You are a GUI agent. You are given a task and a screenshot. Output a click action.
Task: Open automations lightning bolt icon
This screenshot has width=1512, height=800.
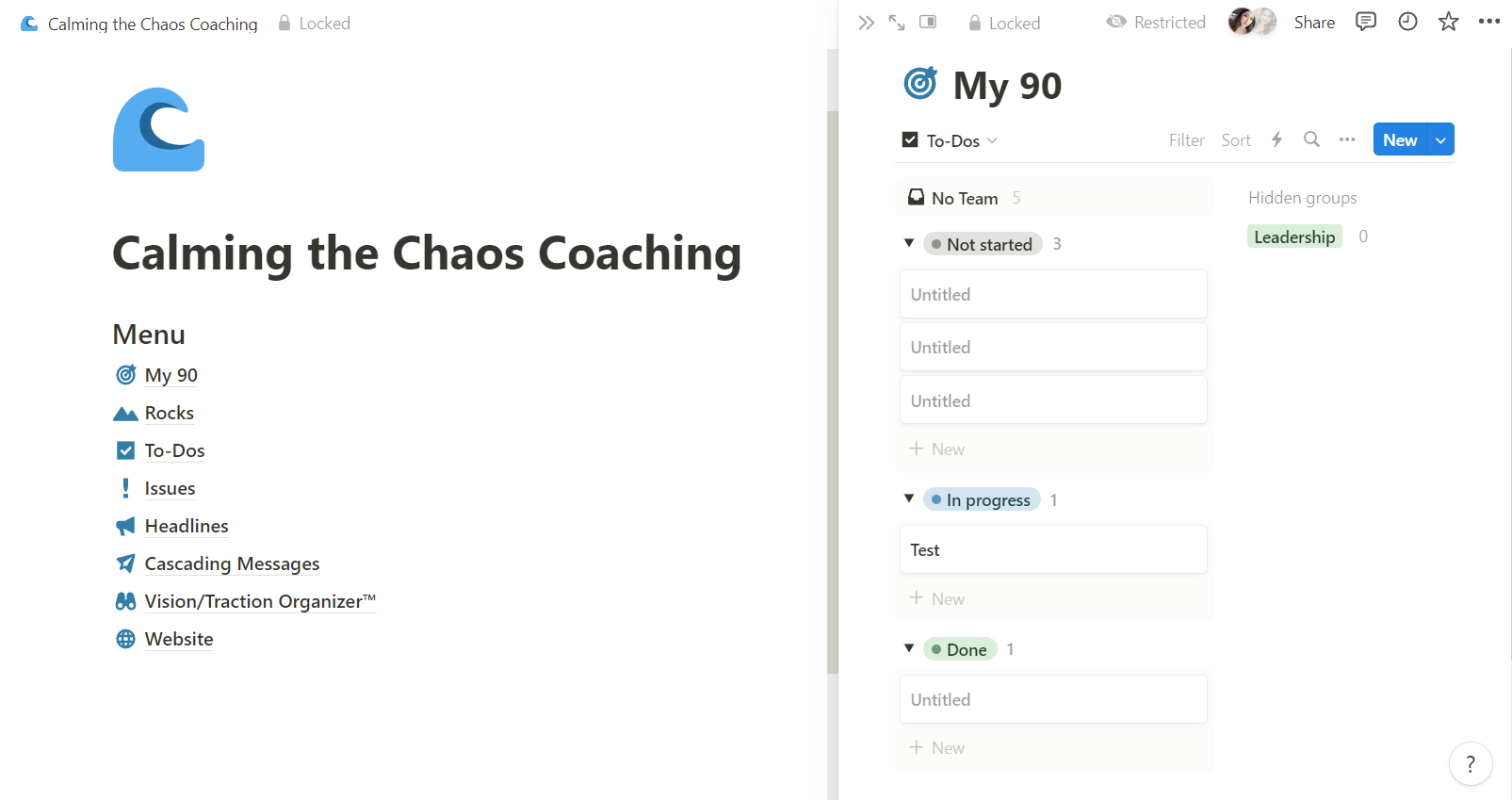pos(1276,139)
